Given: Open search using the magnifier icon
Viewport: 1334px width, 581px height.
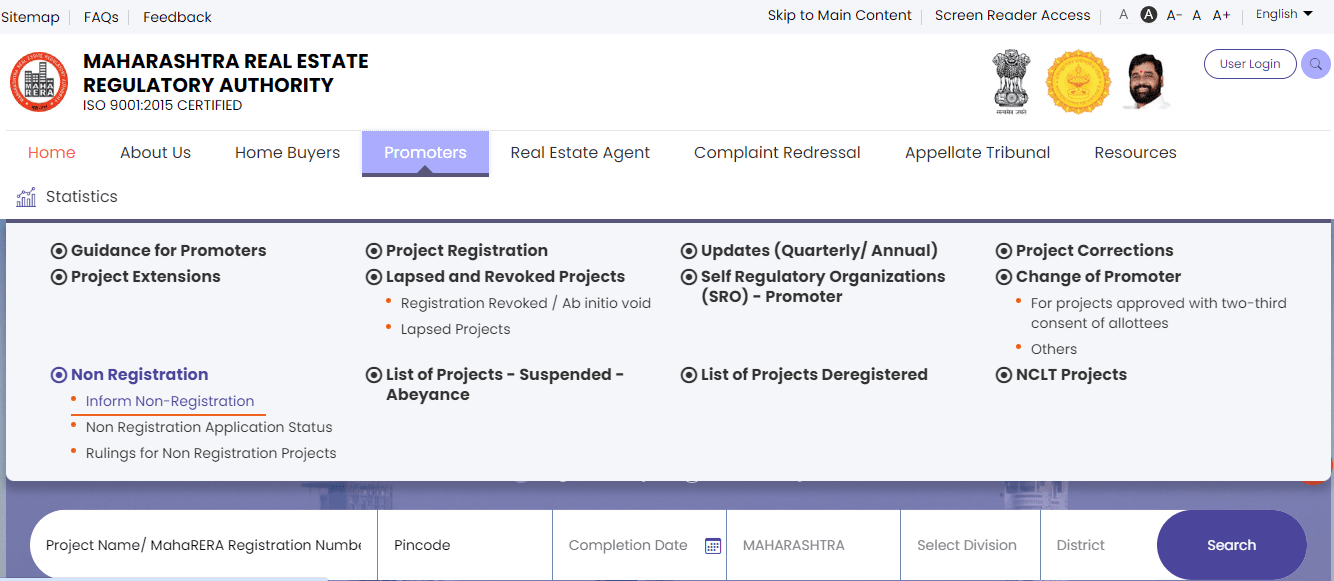Looking at the screenshot, I should [1316, 63].
